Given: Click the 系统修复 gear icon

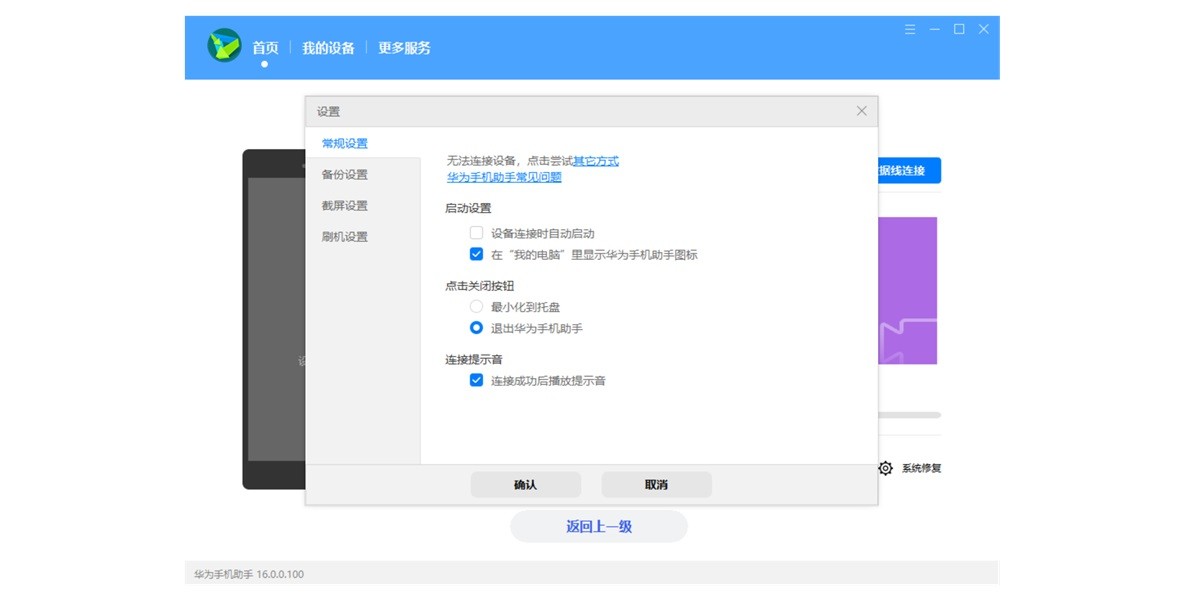Looking at the screenshot, I should 884,467.
